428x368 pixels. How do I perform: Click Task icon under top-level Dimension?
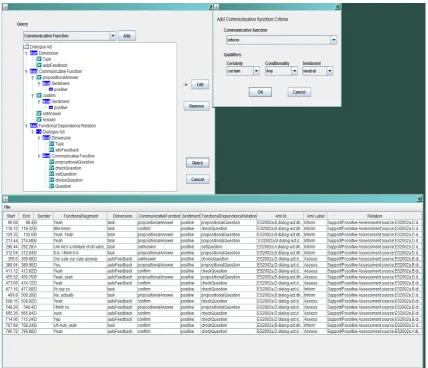[x=39, y=59]
